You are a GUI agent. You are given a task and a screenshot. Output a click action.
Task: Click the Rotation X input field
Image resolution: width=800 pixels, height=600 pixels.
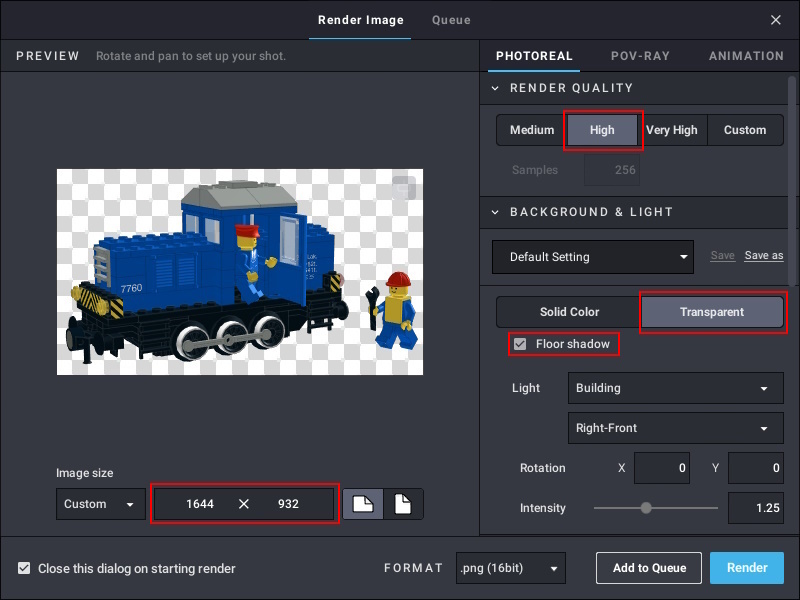point(662,468)
